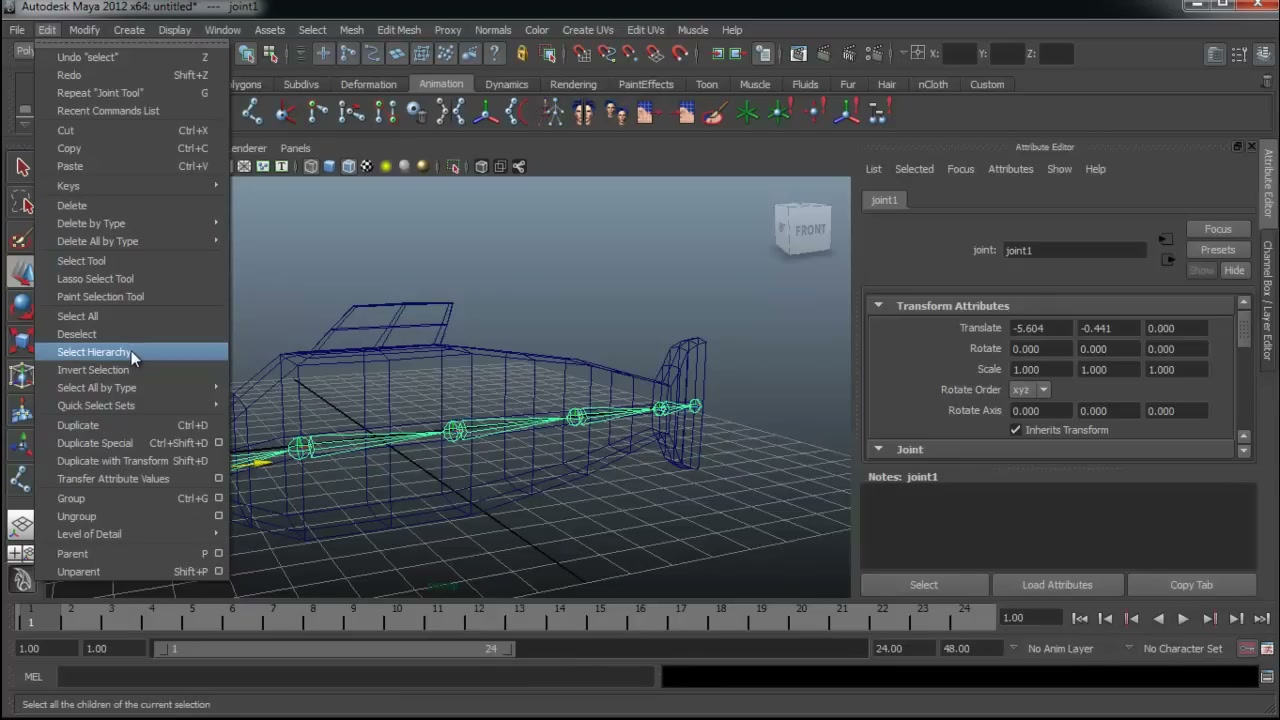Click the Attribute Editor vertical scrollbar

tap(1244, 370)
